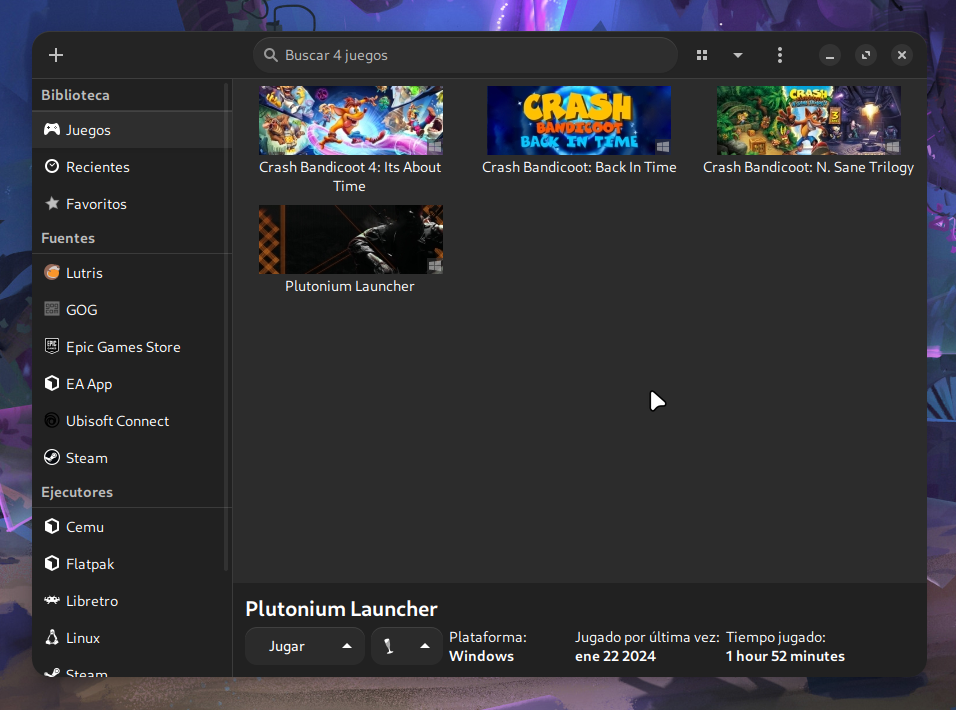
Task: Select Plutonium Launcher cover thumbnail
Action: click(x=351, y=239)
